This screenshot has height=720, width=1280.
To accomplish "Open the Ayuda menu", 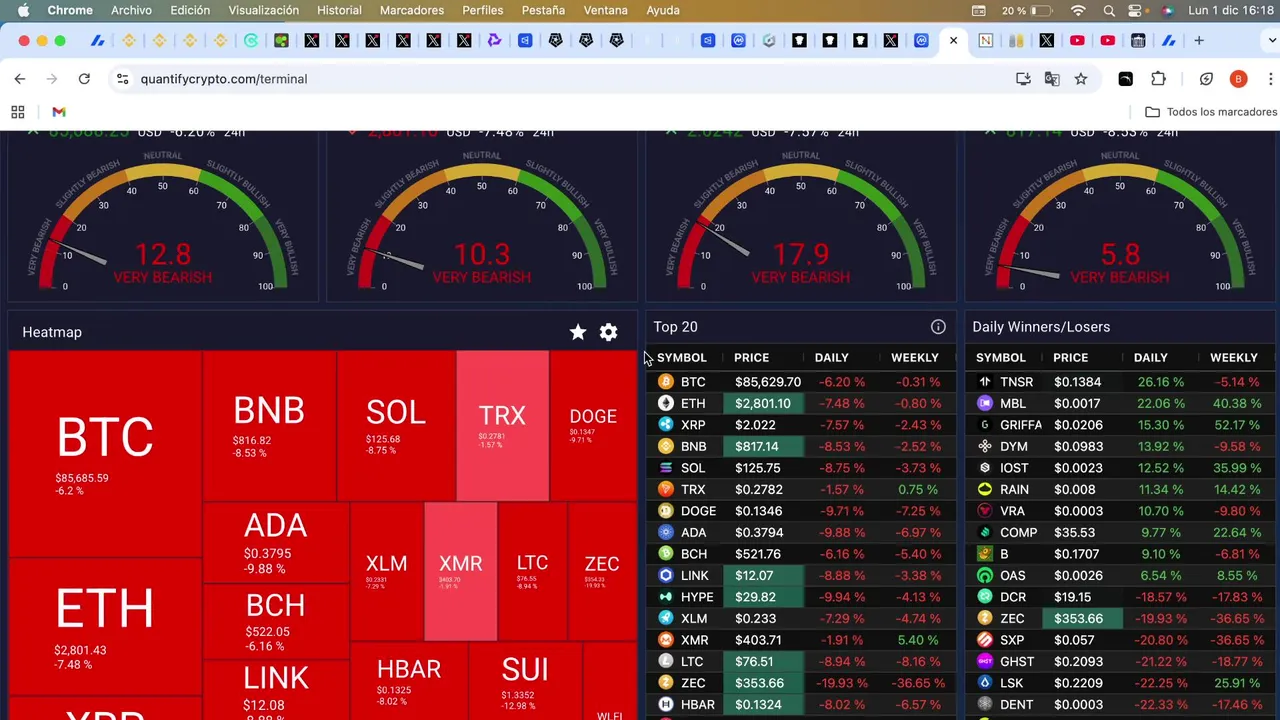I will tap(663, 10).
